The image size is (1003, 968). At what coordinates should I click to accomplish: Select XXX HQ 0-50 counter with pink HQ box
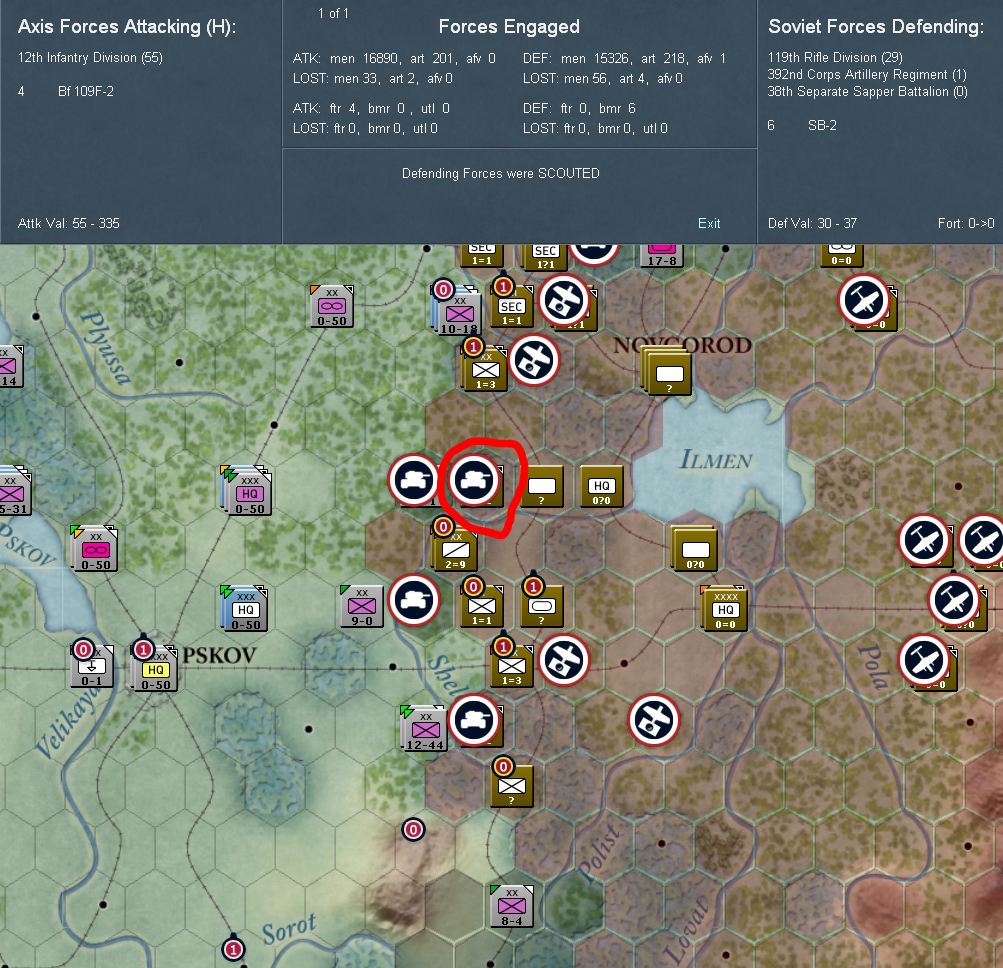248,491
